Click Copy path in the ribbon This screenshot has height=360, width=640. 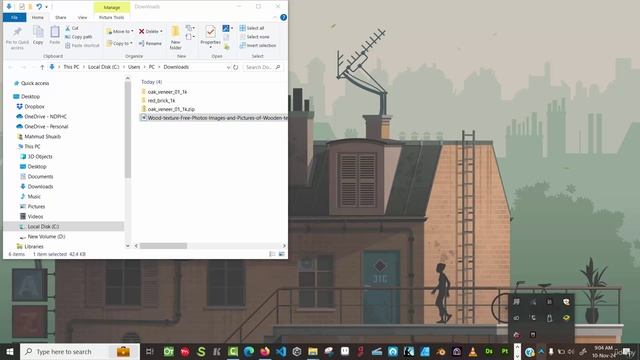78,37
